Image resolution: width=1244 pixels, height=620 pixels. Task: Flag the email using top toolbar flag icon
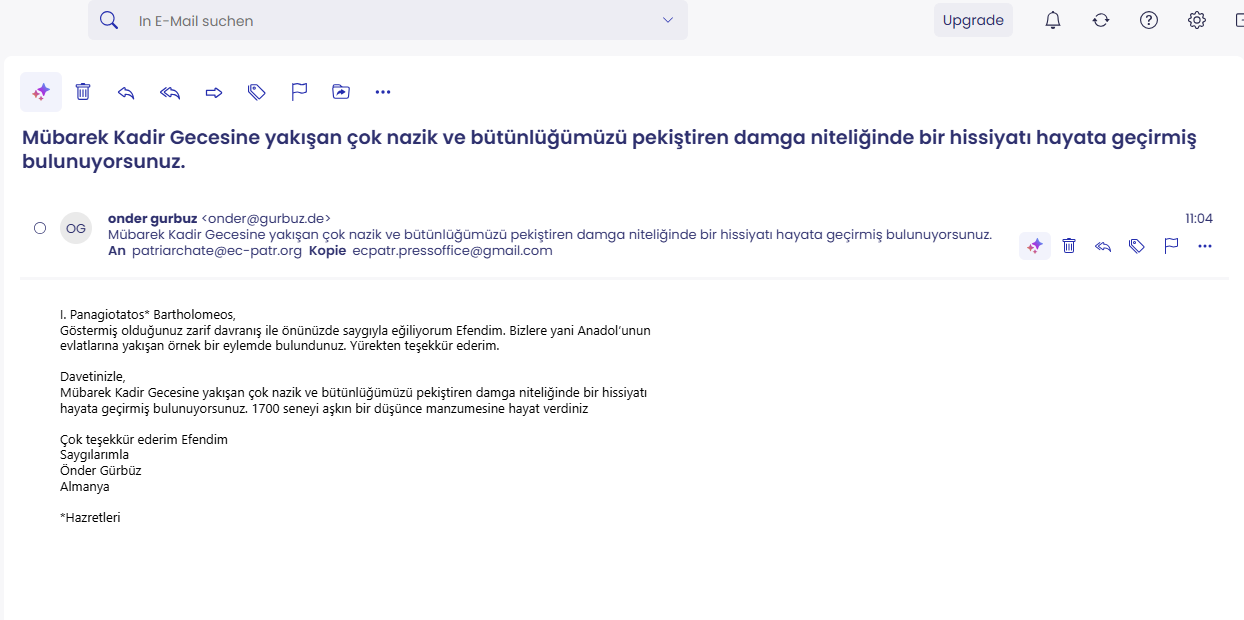point(299,92)
